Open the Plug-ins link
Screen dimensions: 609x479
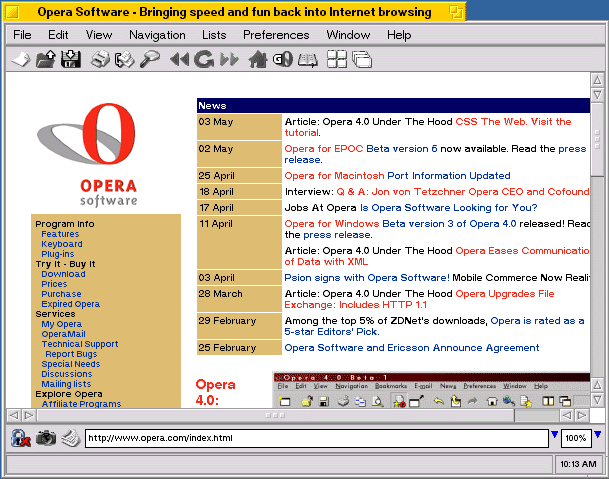(57, 254)
